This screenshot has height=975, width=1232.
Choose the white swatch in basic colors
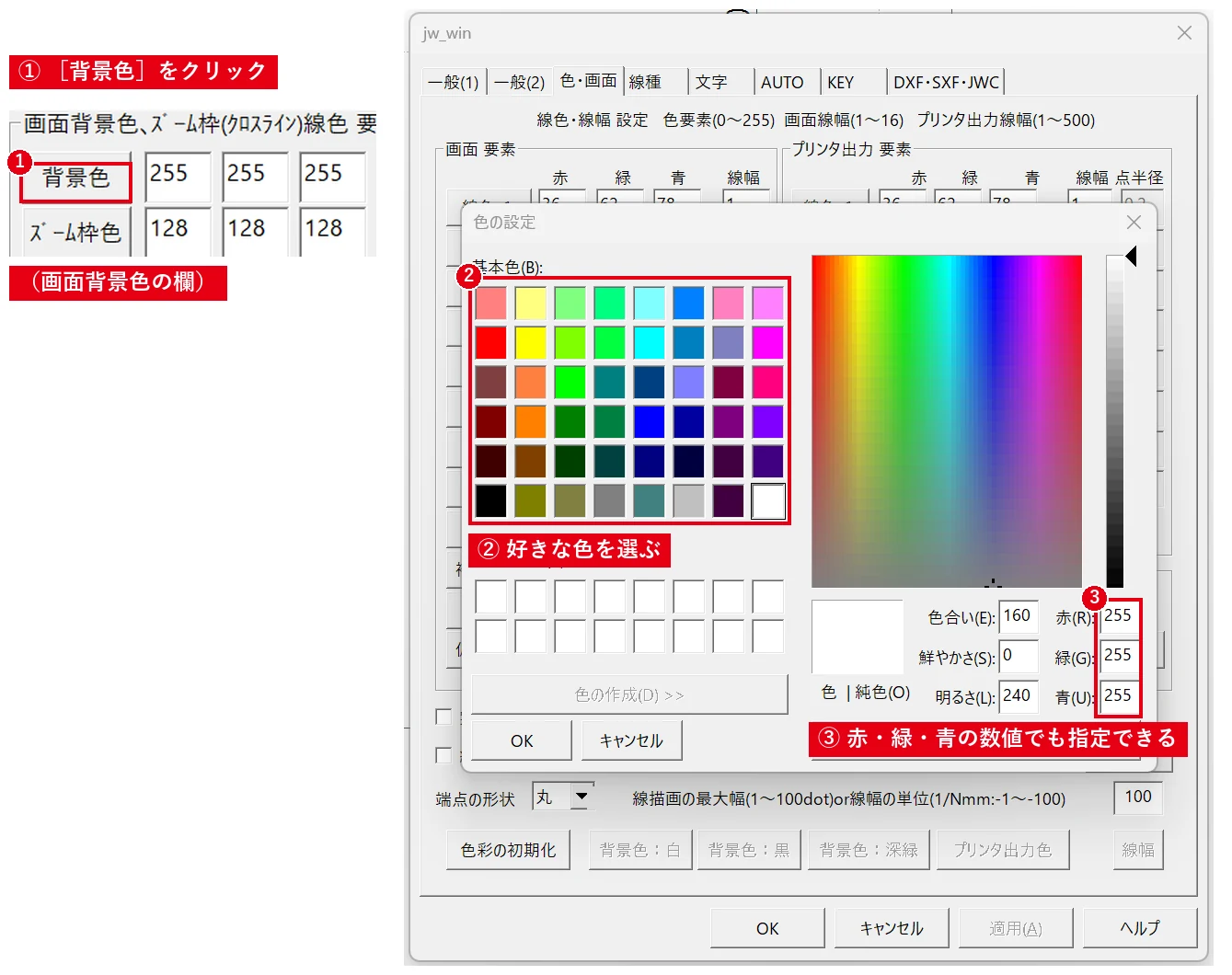[768, 501]
